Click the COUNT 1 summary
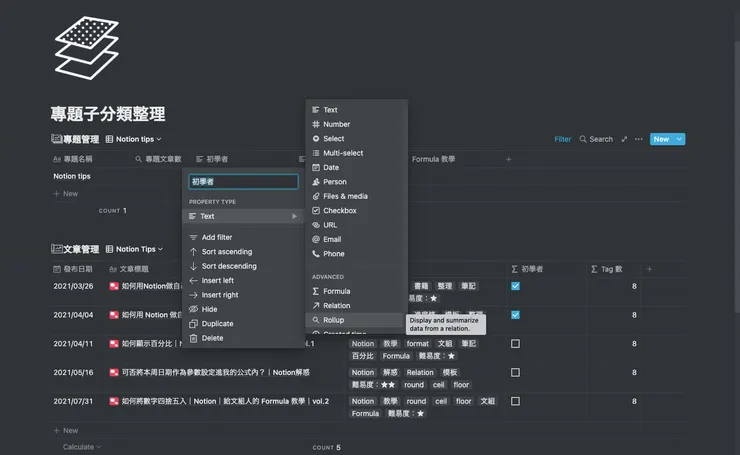Screen dimensions: 740x455 pyautogui.click(x=113, y=211)
